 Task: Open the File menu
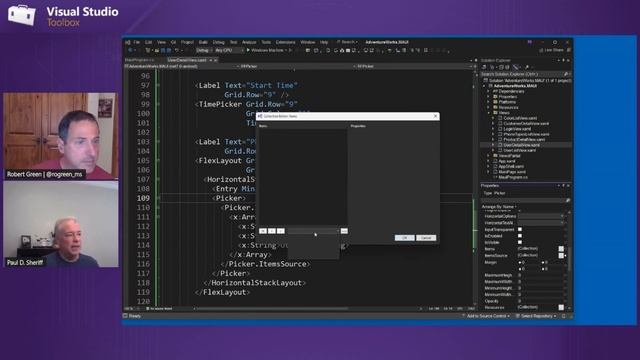tap(136, 42)
